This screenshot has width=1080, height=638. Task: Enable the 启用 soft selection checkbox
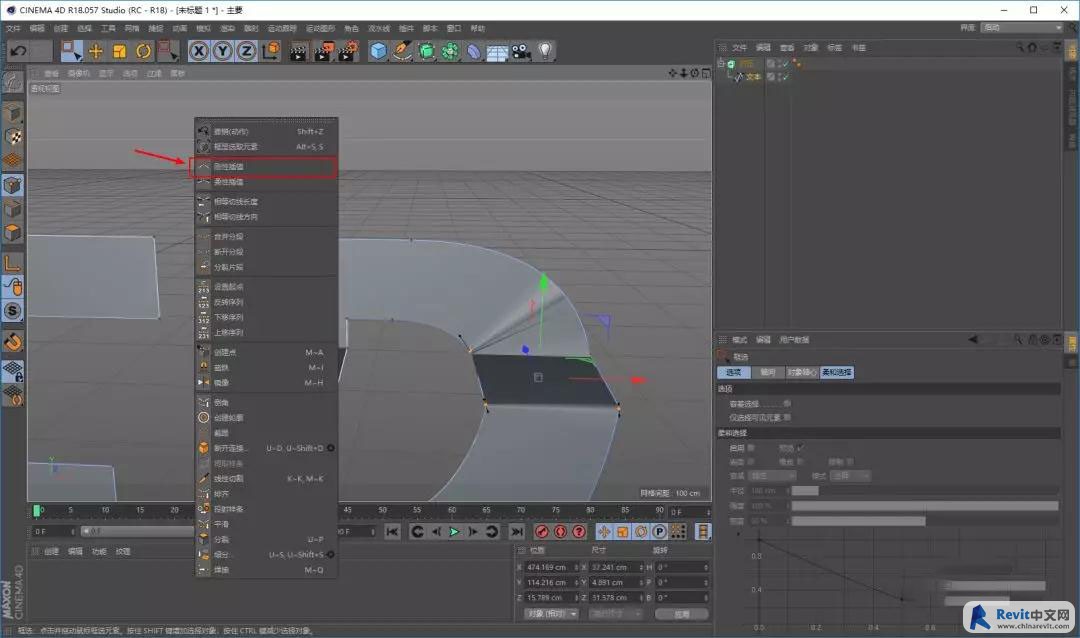tap(751, 448)
